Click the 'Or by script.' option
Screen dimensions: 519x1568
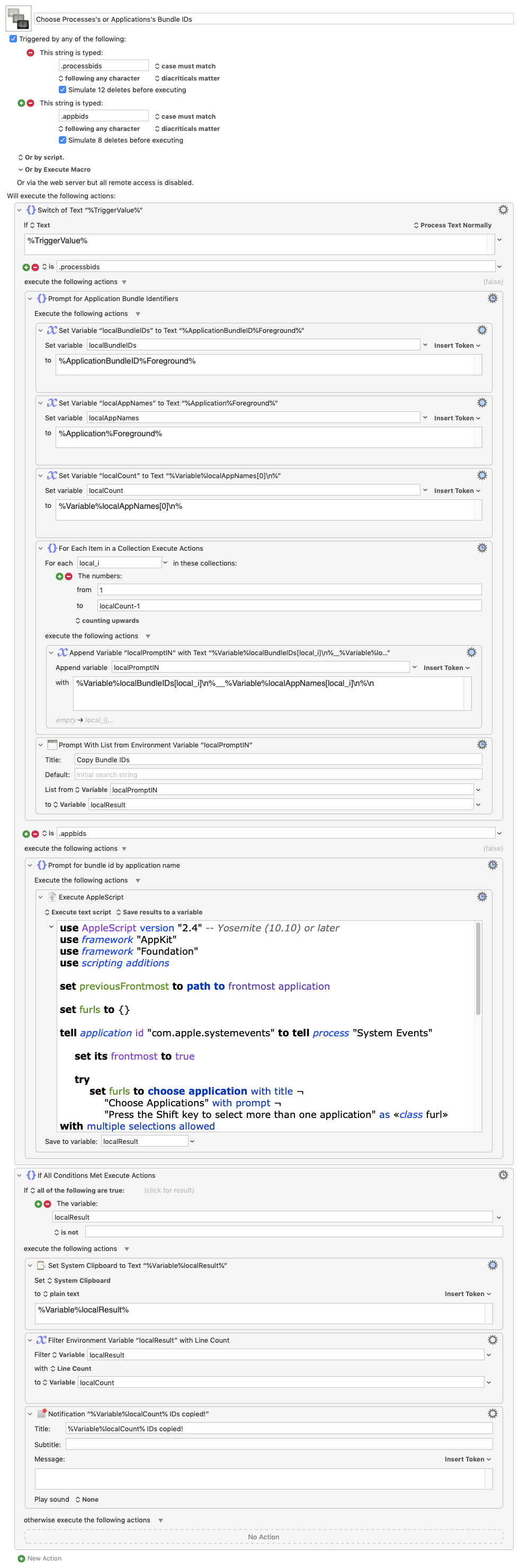pyautogui.click(x=41, y=157)
